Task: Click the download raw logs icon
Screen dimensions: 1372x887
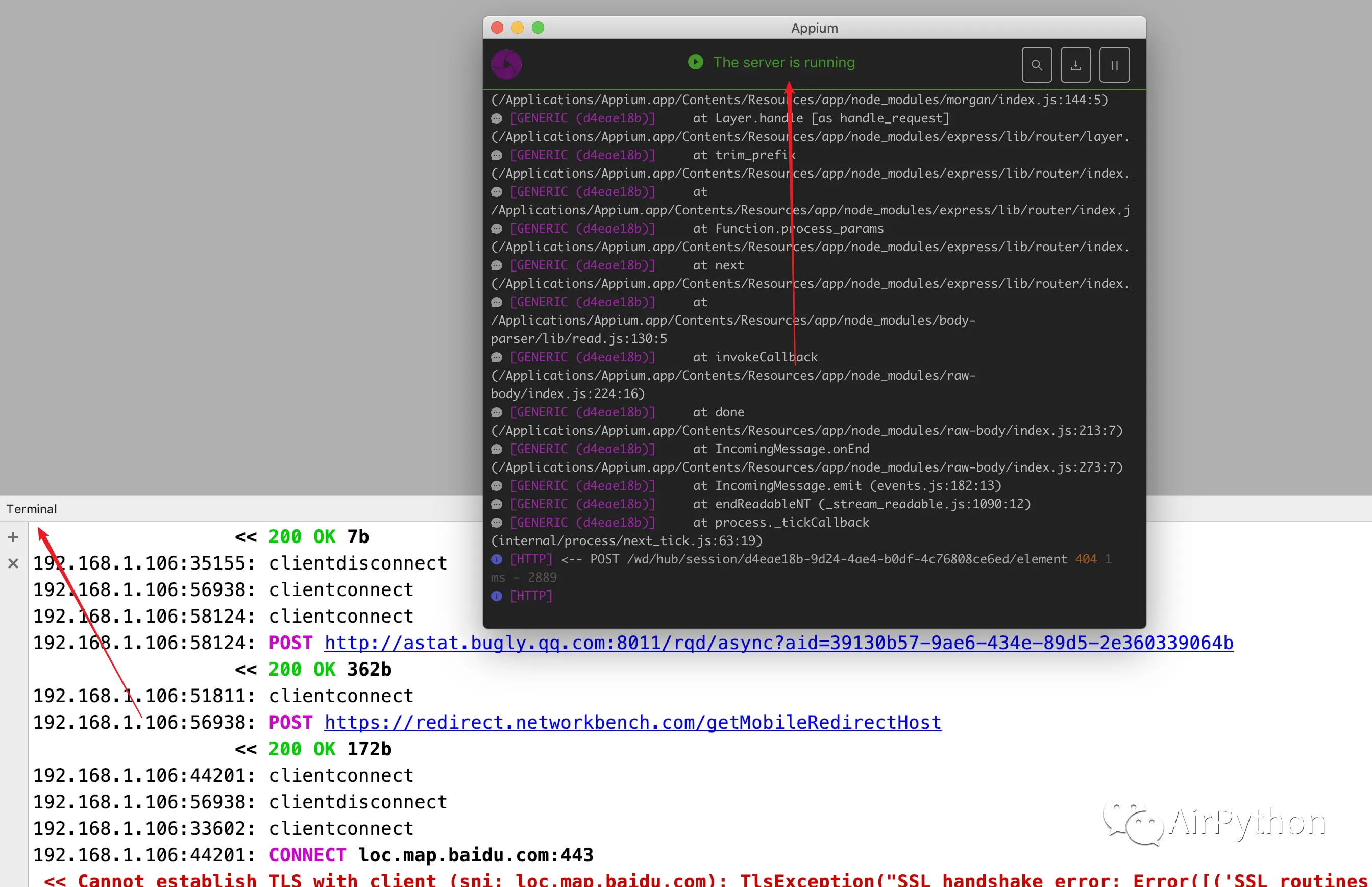Action: click(1075, 65)
